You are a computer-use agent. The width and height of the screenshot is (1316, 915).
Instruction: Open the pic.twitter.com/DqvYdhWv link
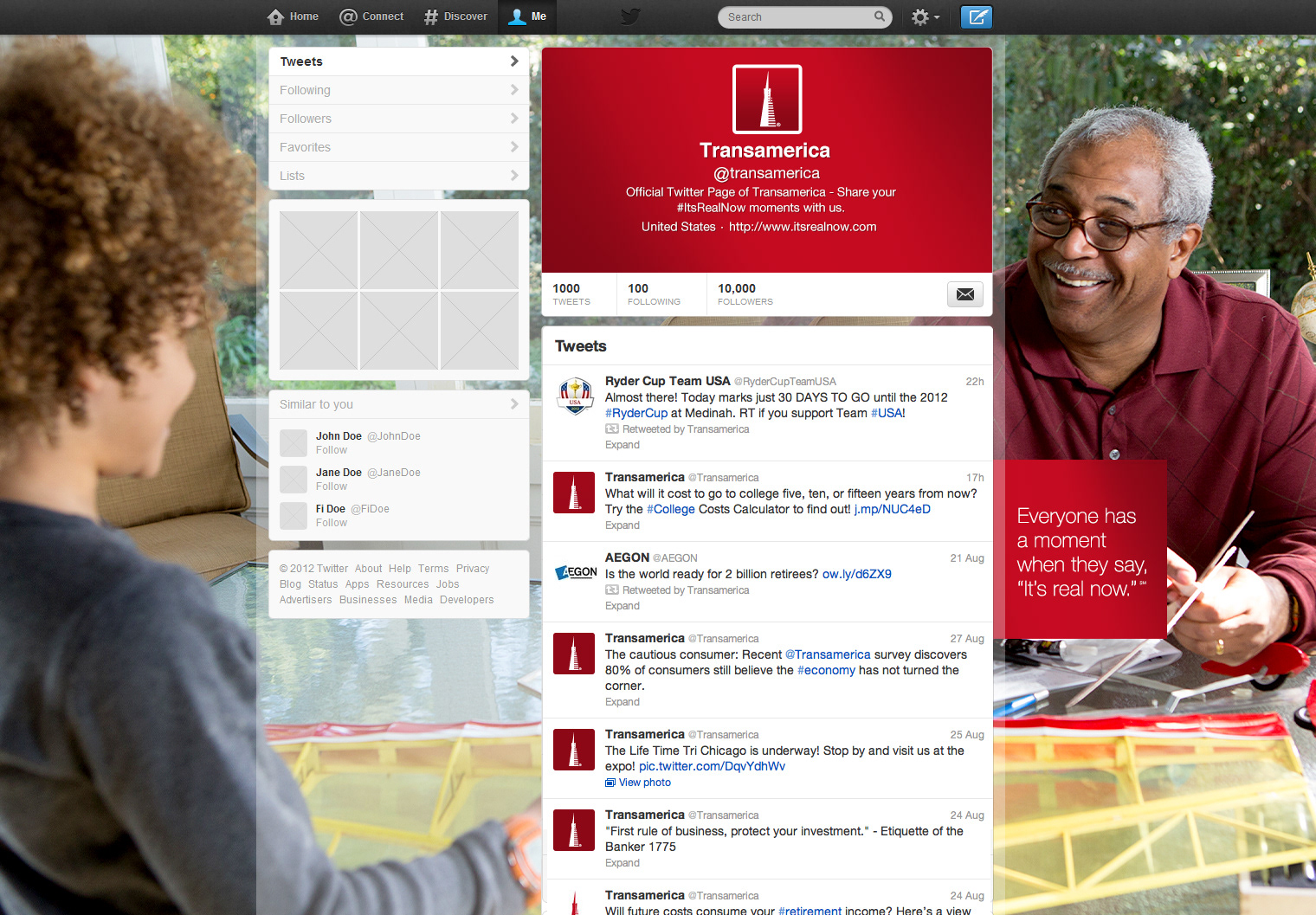click(x=713, y=766)
